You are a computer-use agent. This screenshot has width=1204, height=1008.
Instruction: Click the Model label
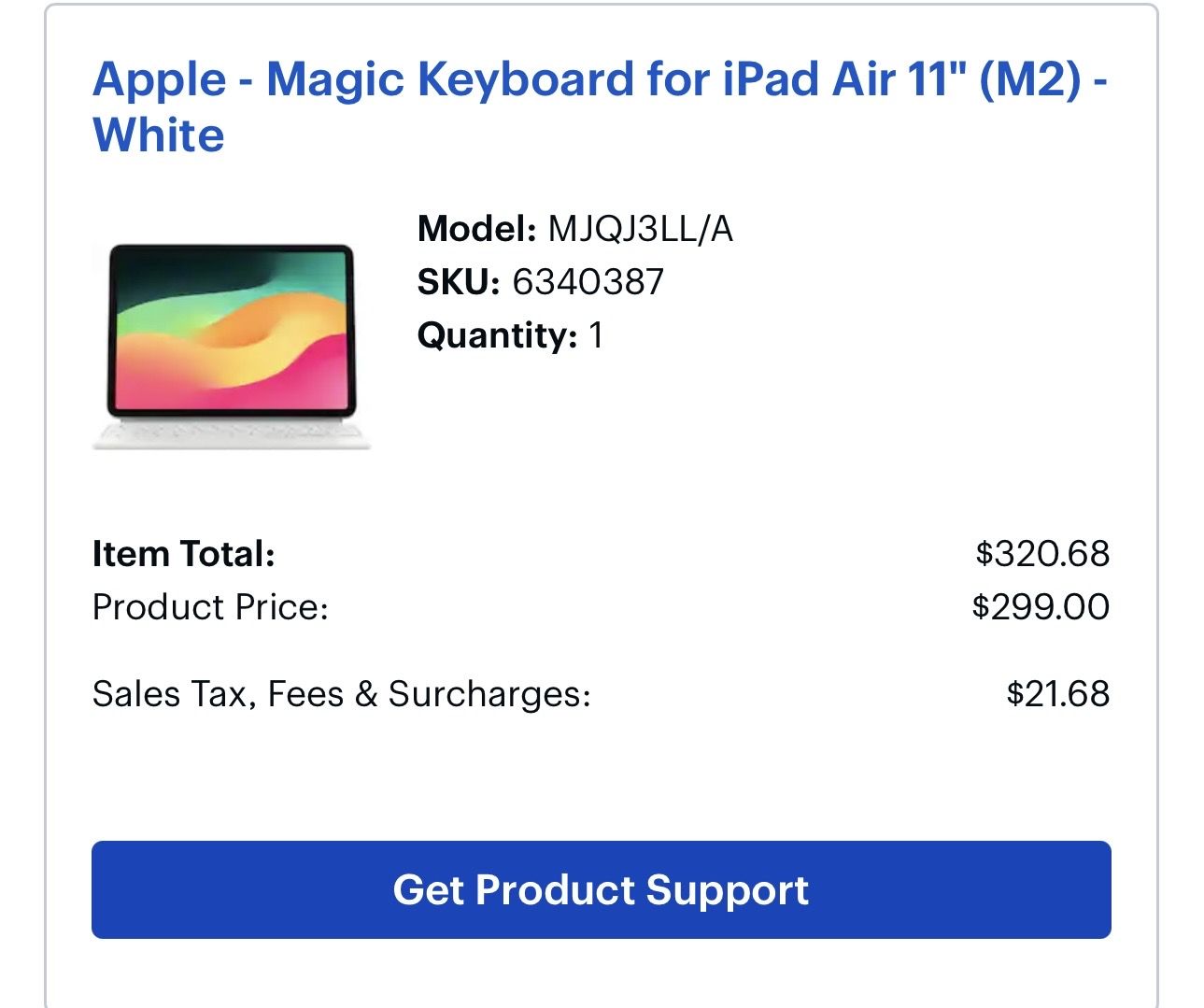[476, 229]
